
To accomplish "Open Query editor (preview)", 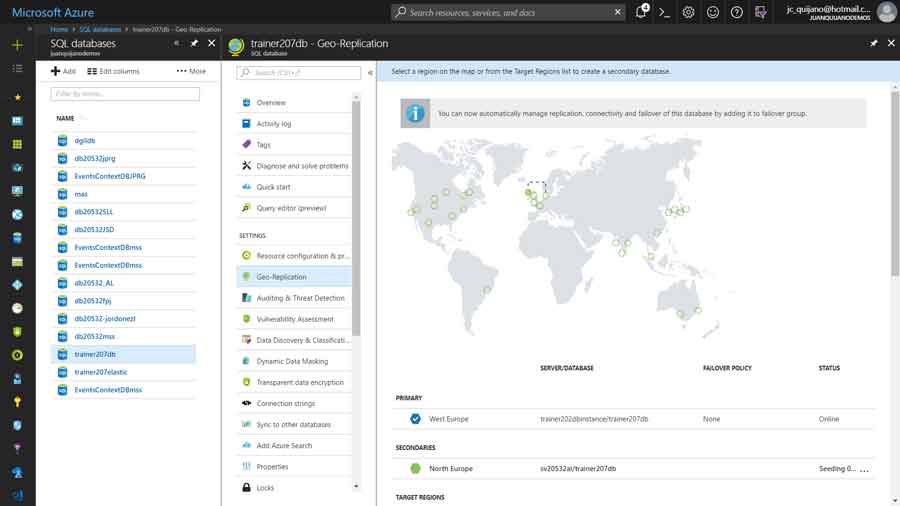I will [x=294, y=208].
